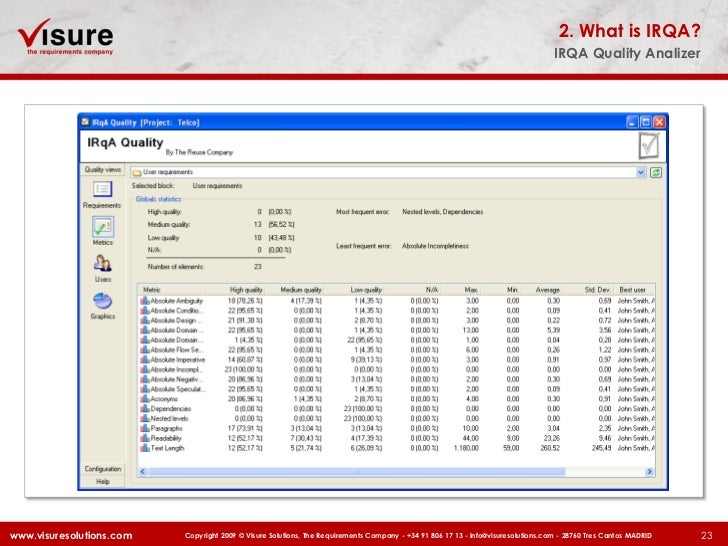Select the Paragraphs metric name

point(166,429)
